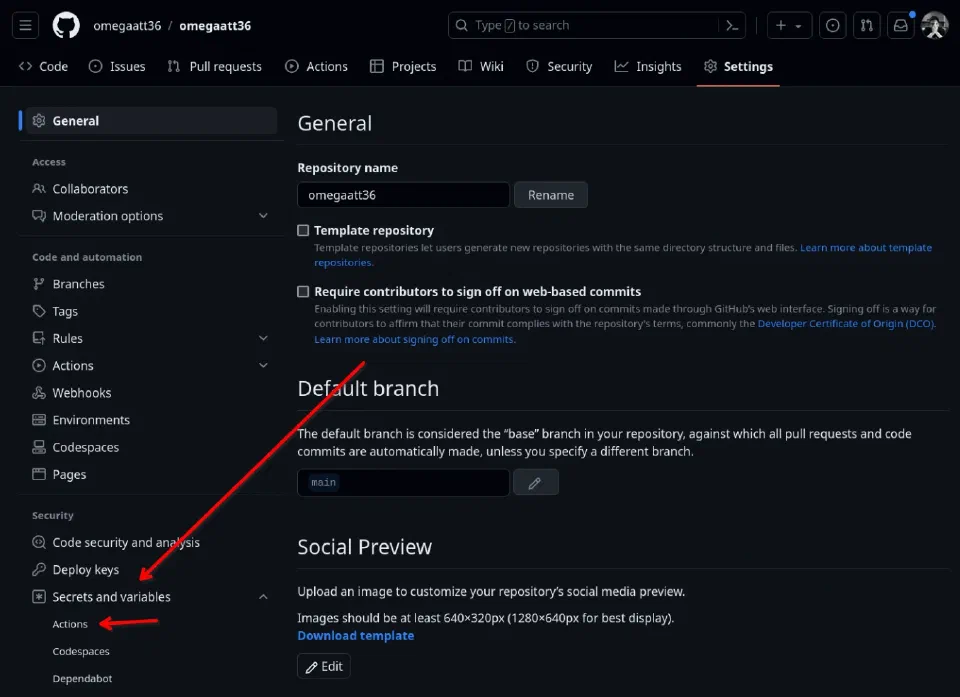Open Deploy keys settings

pos(150,570)
